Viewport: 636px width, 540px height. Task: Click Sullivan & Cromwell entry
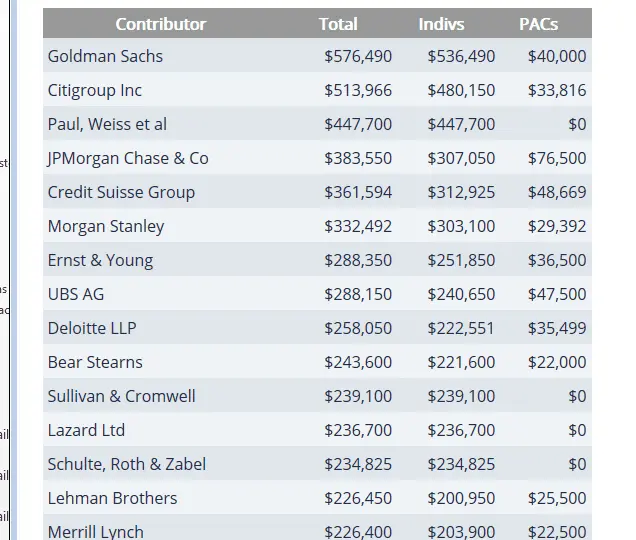tap(121, 396)
